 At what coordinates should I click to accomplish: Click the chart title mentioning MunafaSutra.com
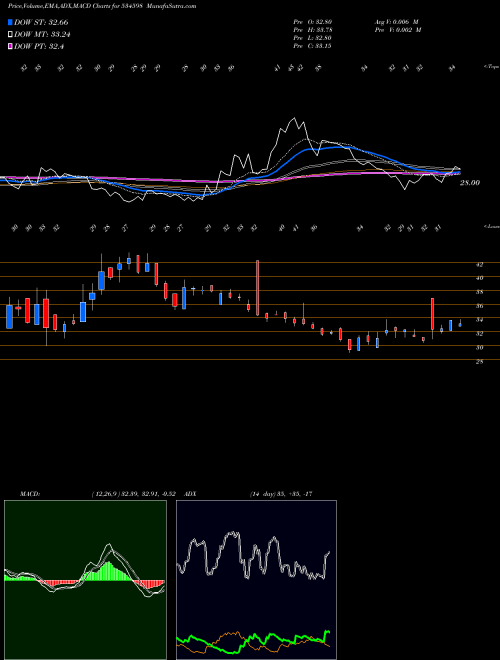[x=102, y=7]
